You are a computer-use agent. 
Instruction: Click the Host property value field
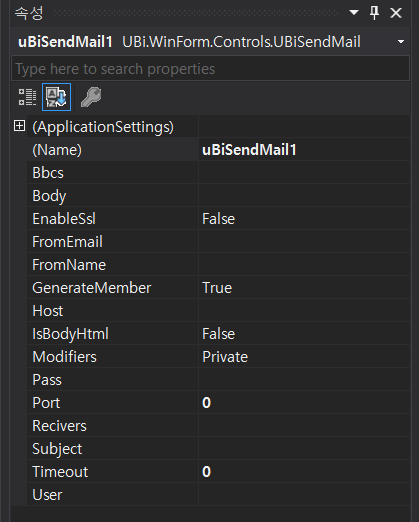[304, 311]
